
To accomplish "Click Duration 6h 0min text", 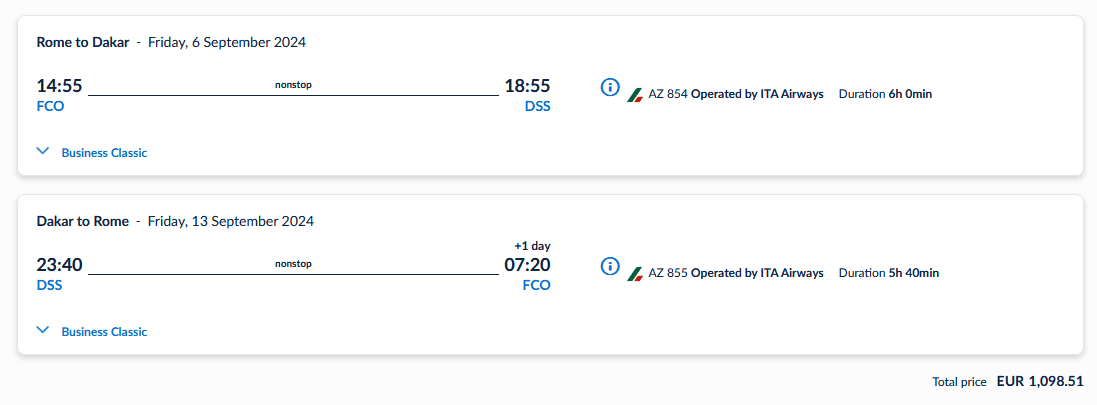I will click(885, 94).
